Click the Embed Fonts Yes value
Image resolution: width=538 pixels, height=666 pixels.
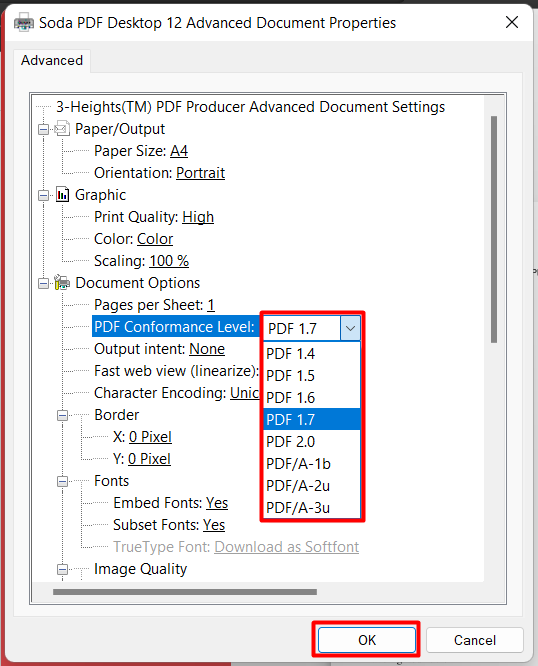[217, 503]
